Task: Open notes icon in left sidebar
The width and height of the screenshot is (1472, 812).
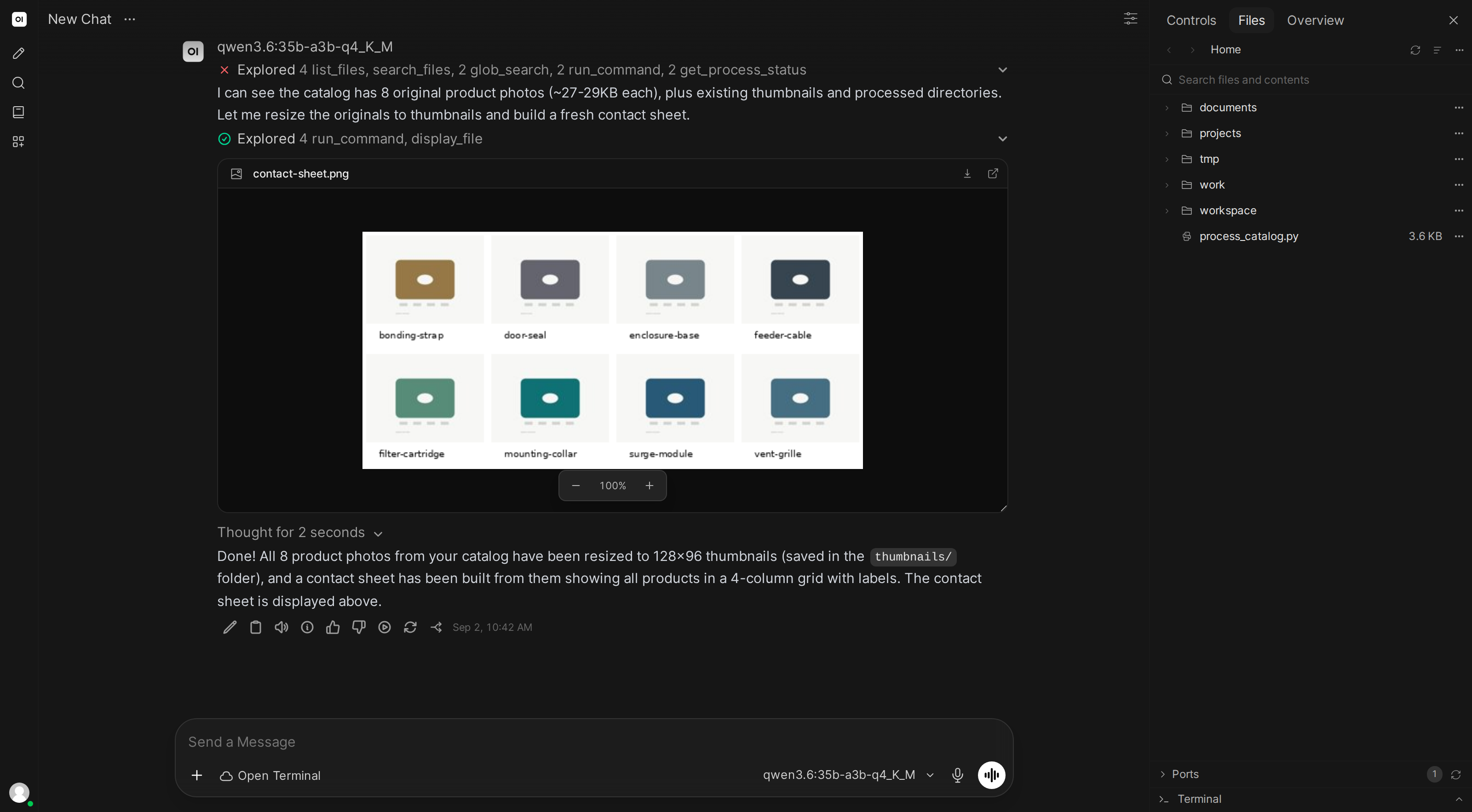Action: pyautogui.click(x=18, y=112)
